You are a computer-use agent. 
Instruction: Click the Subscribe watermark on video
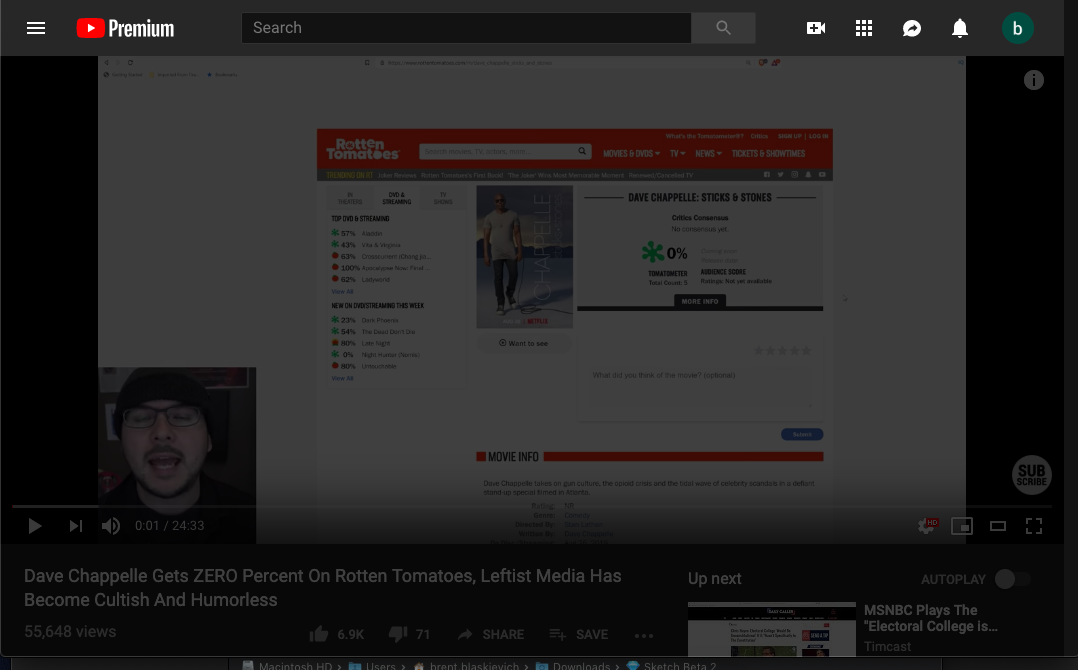1031,475
